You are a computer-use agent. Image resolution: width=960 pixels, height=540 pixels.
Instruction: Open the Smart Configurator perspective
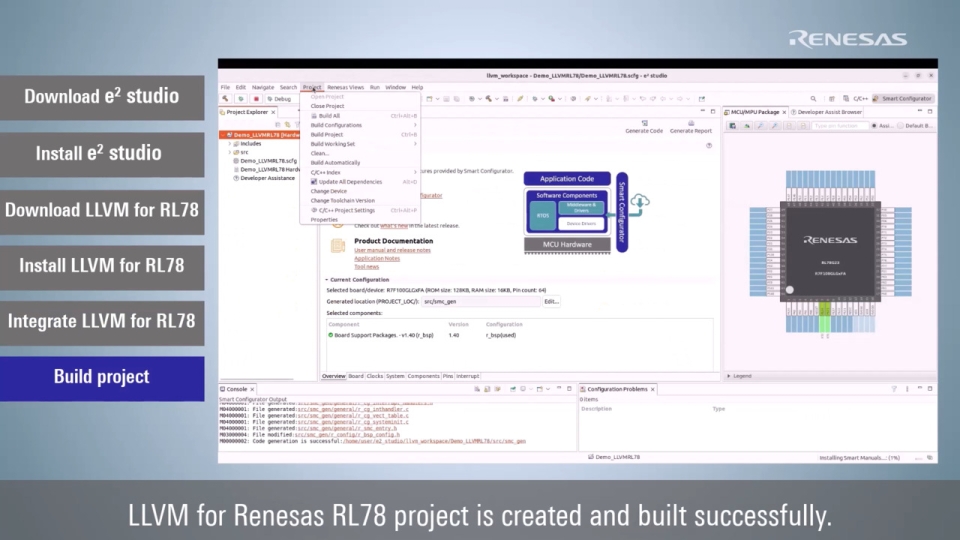[904, 99]
